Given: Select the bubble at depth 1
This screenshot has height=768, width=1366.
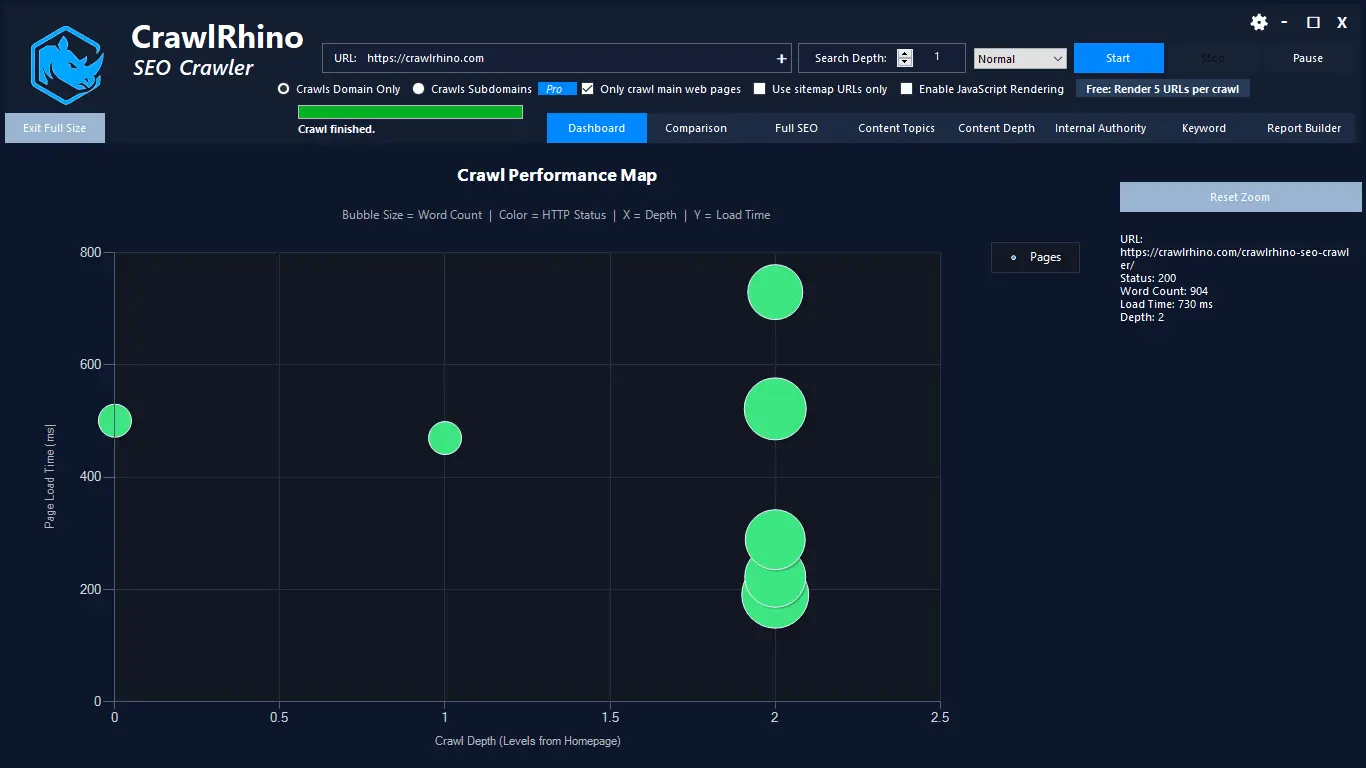Looking at the screenshot, I should coord(445,437).
